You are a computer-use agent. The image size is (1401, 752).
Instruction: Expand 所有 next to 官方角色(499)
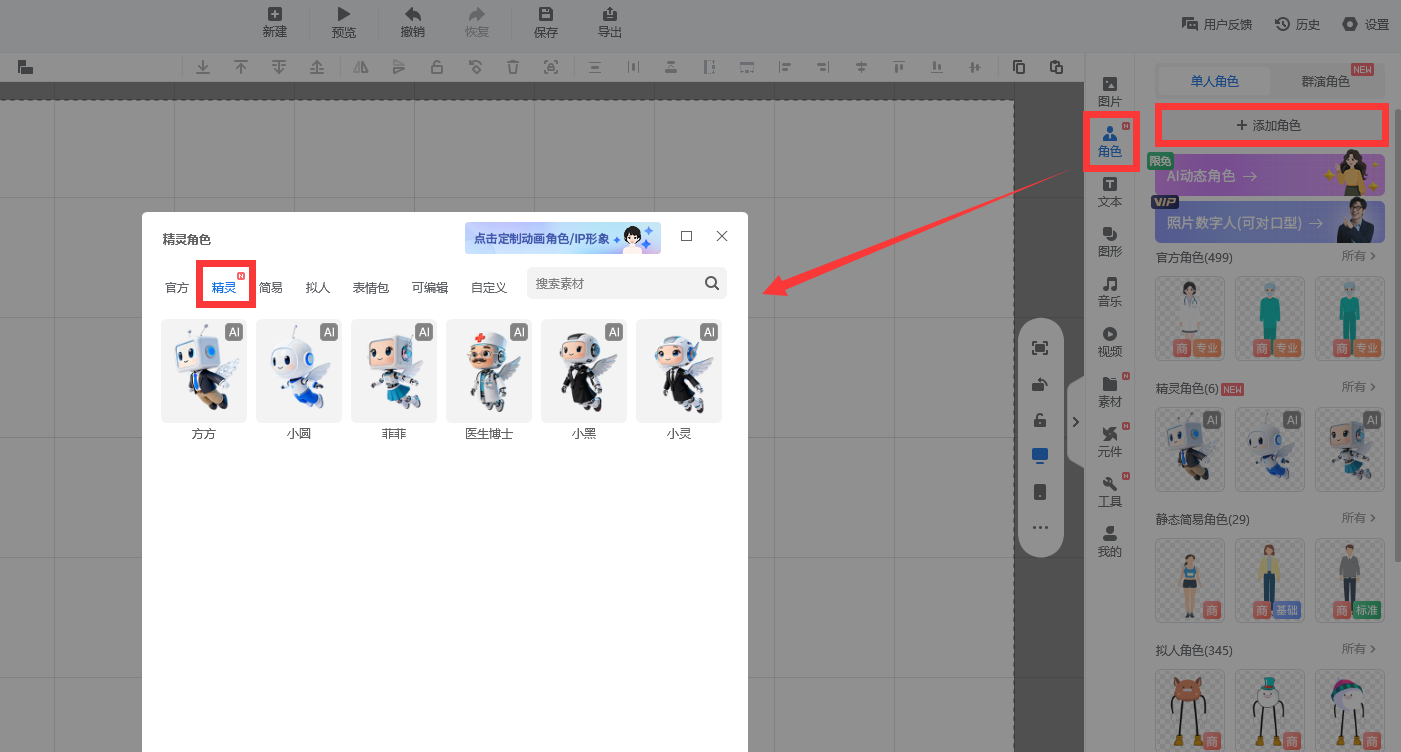[1358, 257]
